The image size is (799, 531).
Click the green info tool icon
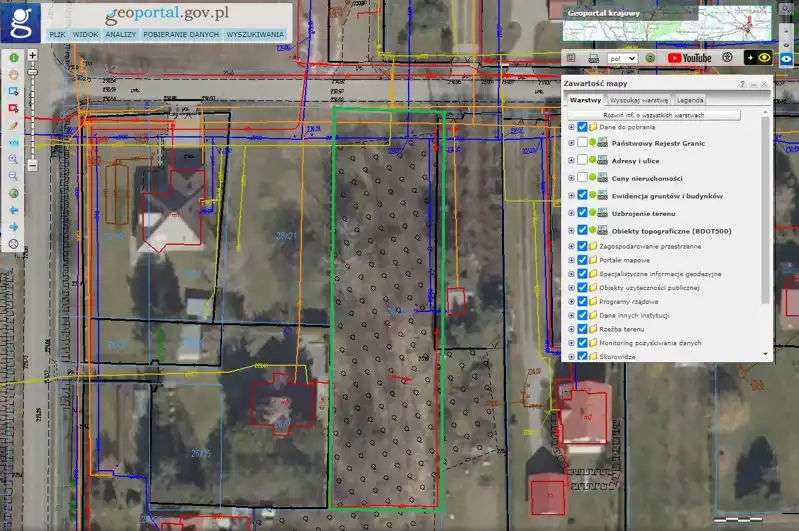pyautogui.click(x=14, y=58)
